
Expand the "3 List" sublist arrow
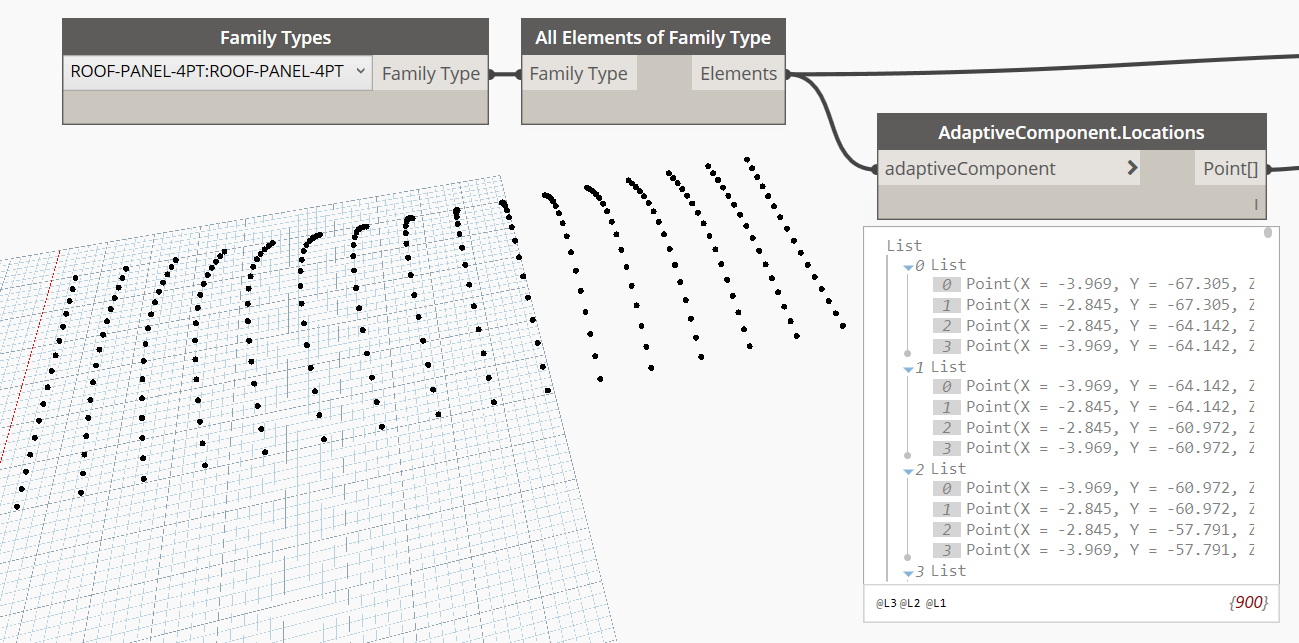point(908,572)
